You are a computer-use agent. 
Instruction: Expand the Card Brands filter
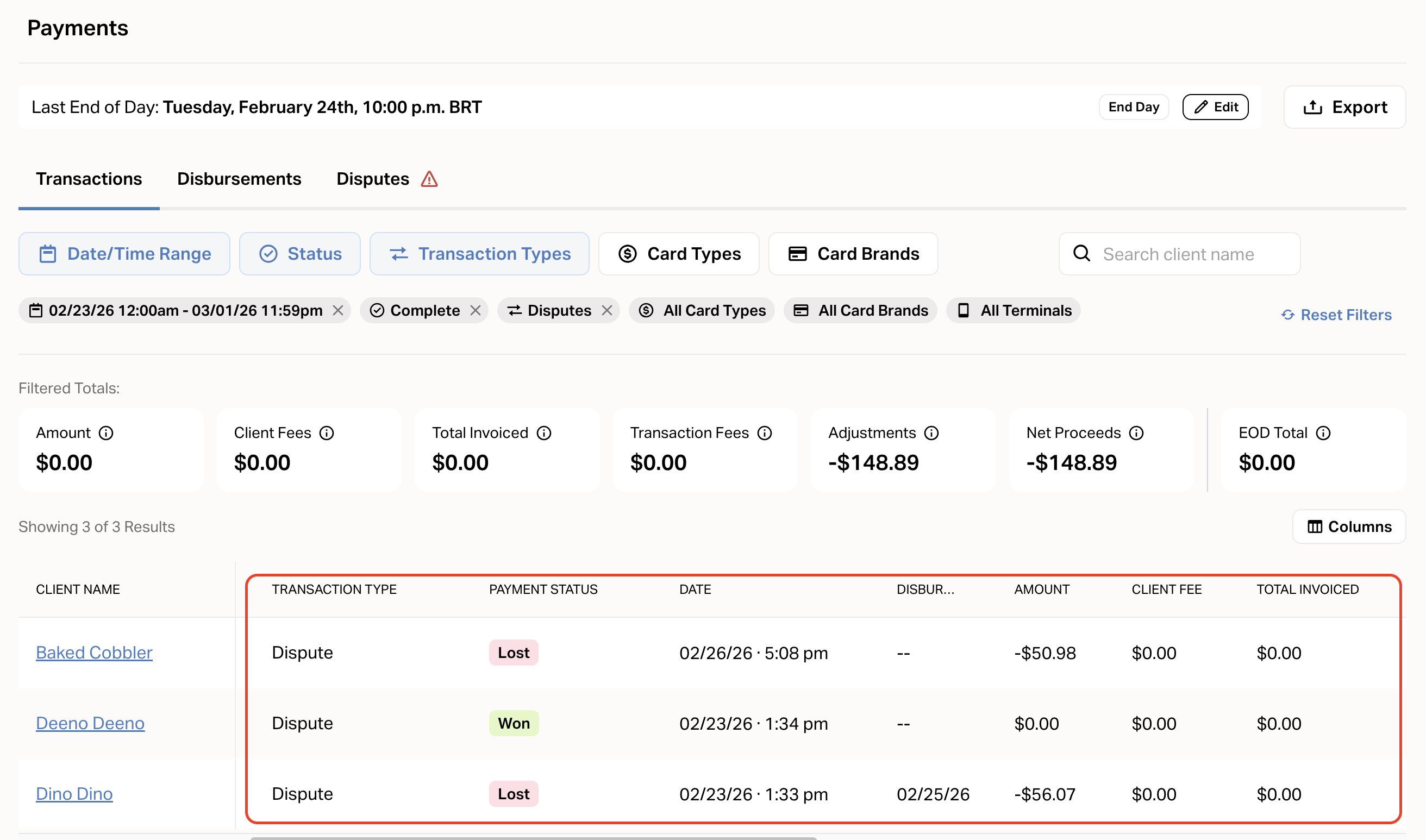pos(853,254)
